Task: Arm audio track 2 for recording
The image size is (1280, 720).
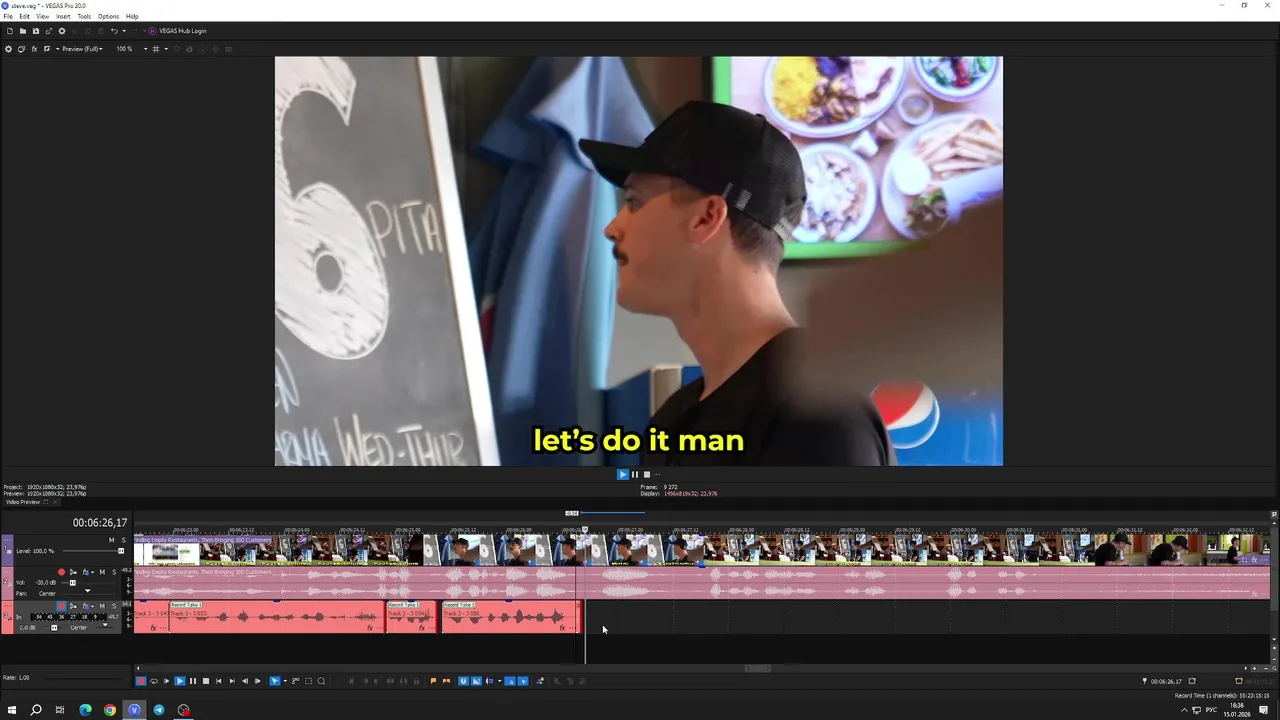Action: 61,572
